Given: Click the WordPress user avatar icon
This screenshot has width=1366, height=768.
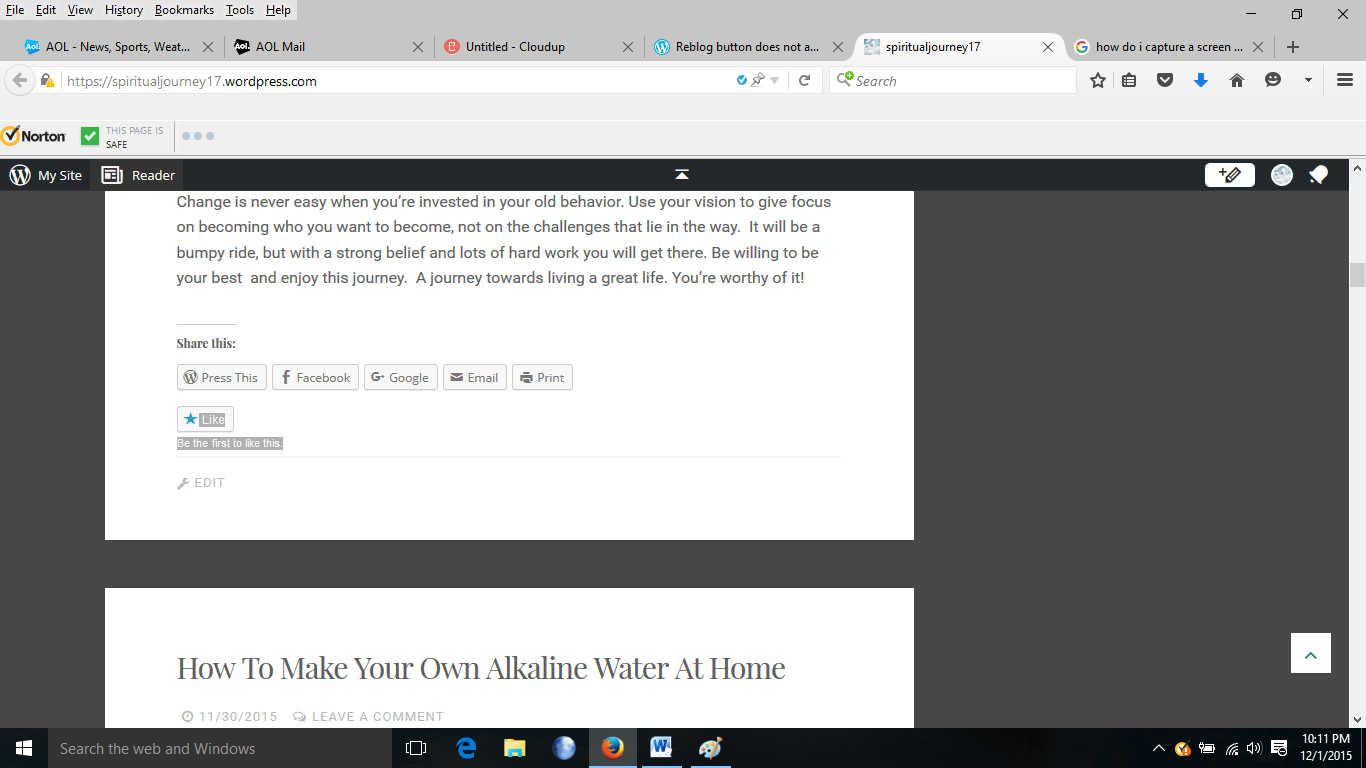Looking at the screenshot, I should [x=1281, y=175].
